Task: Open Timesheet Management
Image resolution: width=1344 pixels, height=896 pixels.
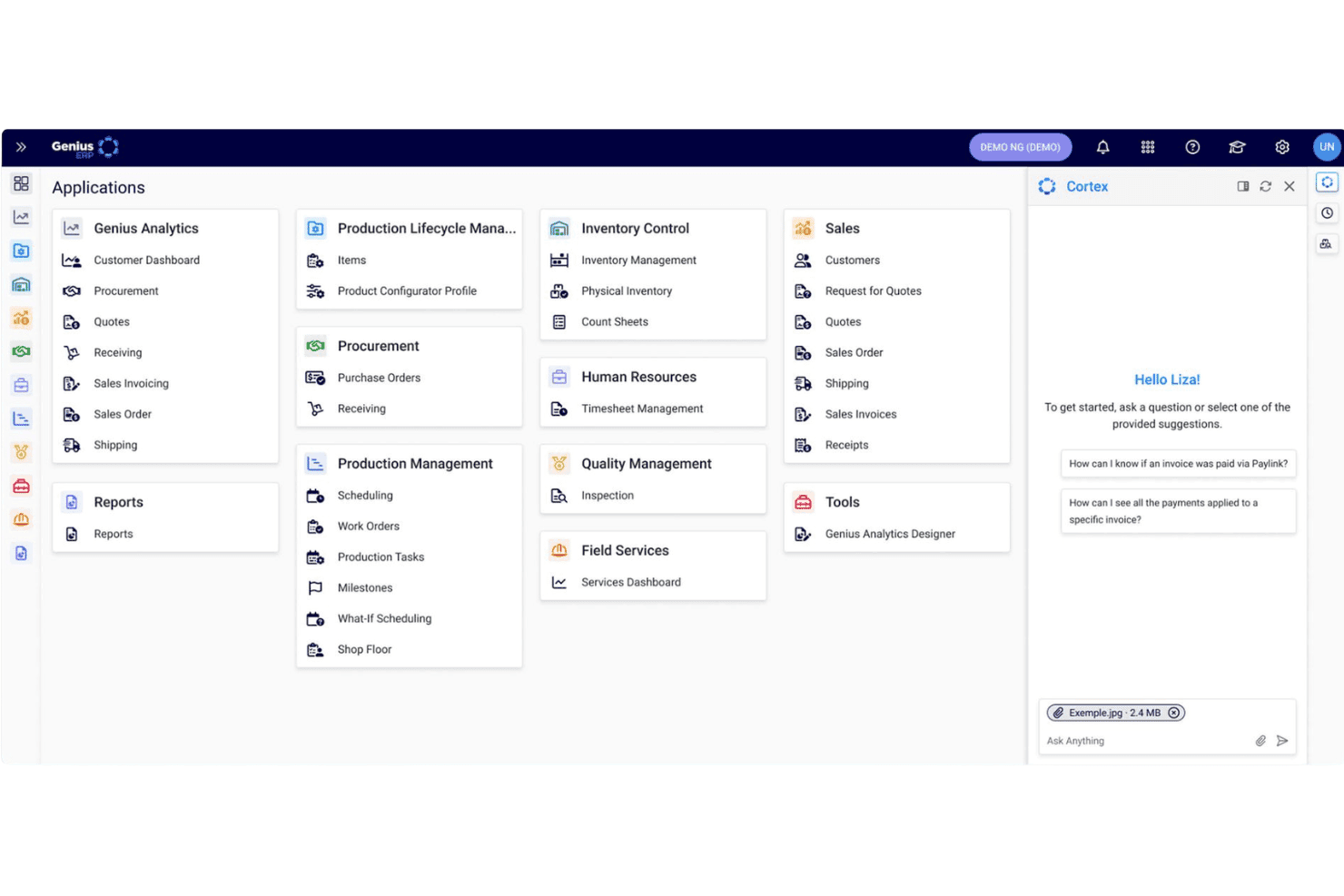Action: coord(642,409)
